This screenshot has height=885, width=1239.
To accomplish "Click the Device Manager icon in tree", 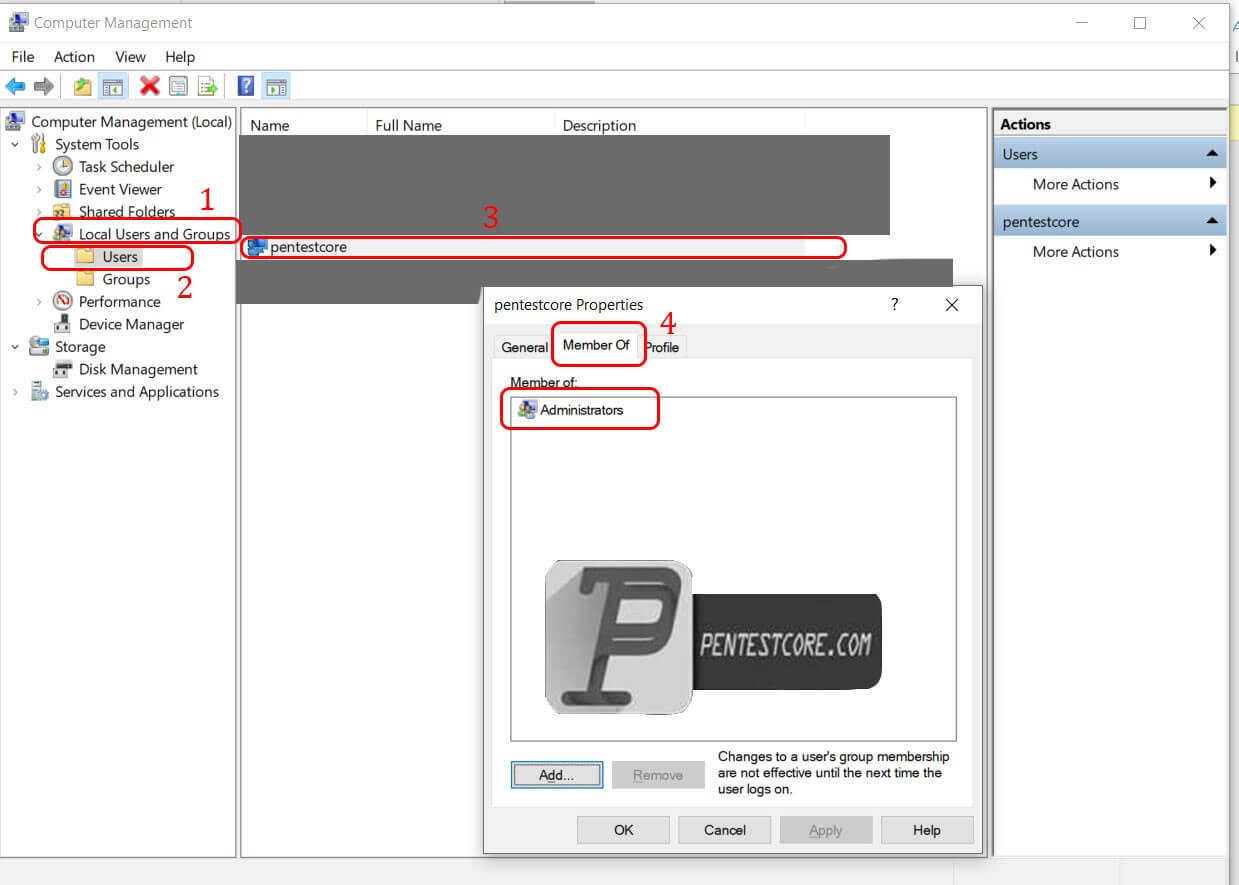I will (x=63, y=324).
